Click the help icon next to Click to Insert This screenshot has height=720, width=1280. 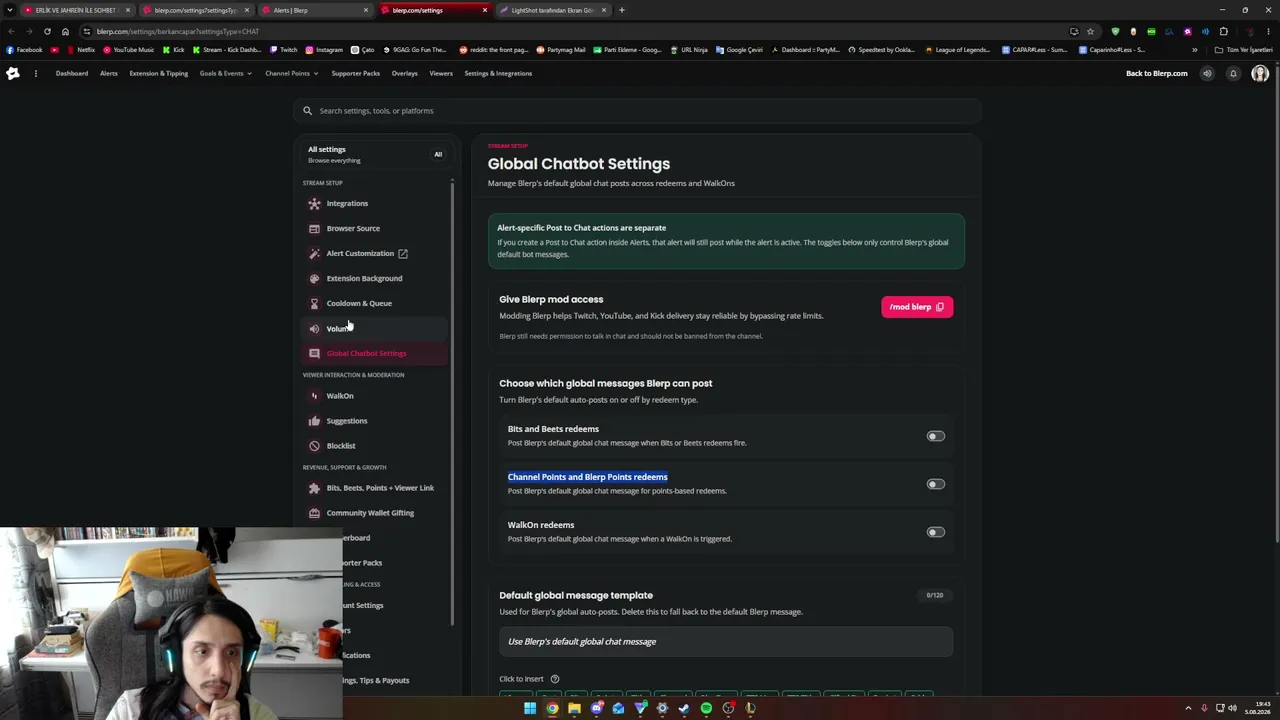[x=555, y=679]
